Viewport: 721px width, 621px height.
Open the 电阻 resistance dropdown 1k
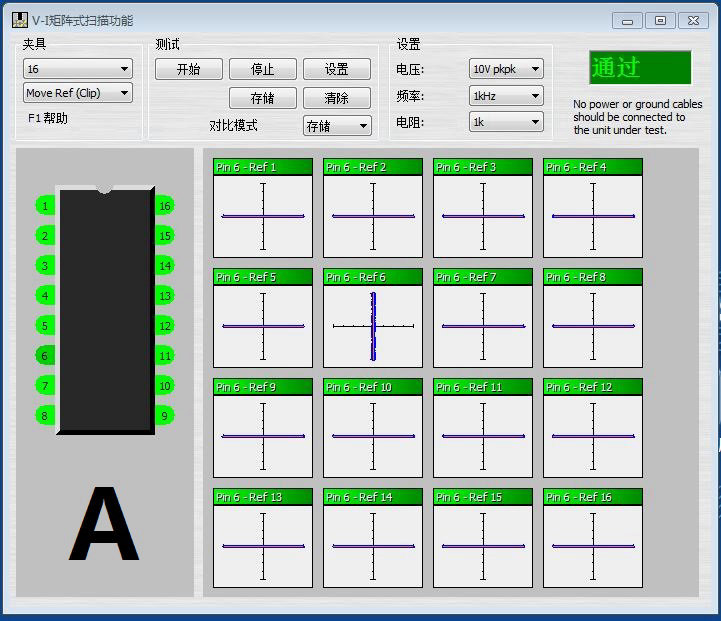coord(506,122)
